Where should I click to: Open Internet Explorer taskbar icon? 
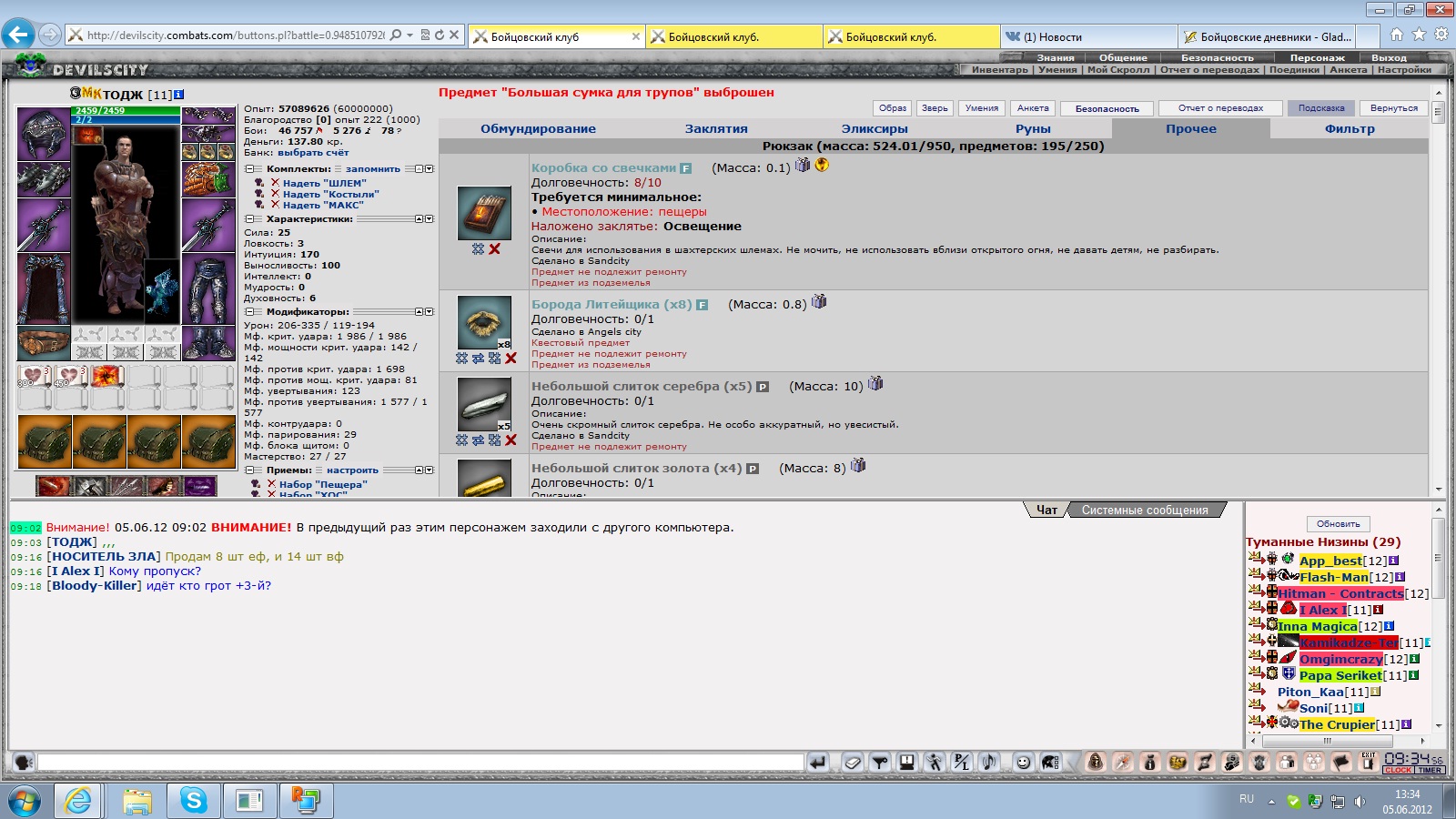pos(79,801)
